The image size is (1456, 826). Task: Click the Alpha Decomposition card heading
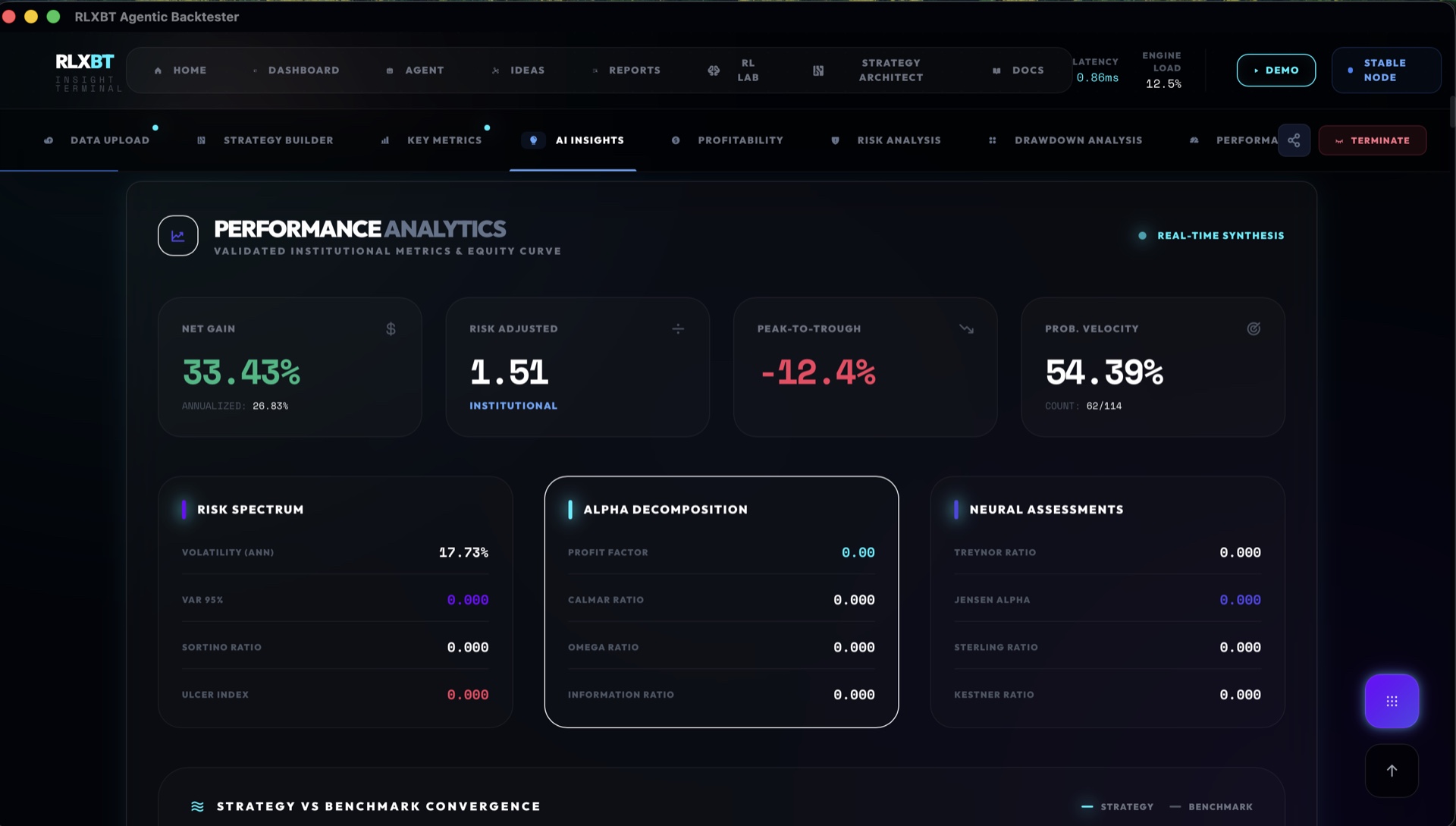pyautogui.click(x=665, y=510)
